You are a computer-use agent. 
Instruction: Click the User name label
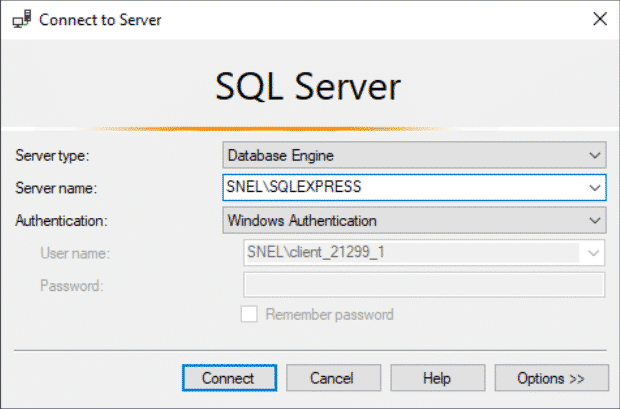75,253
